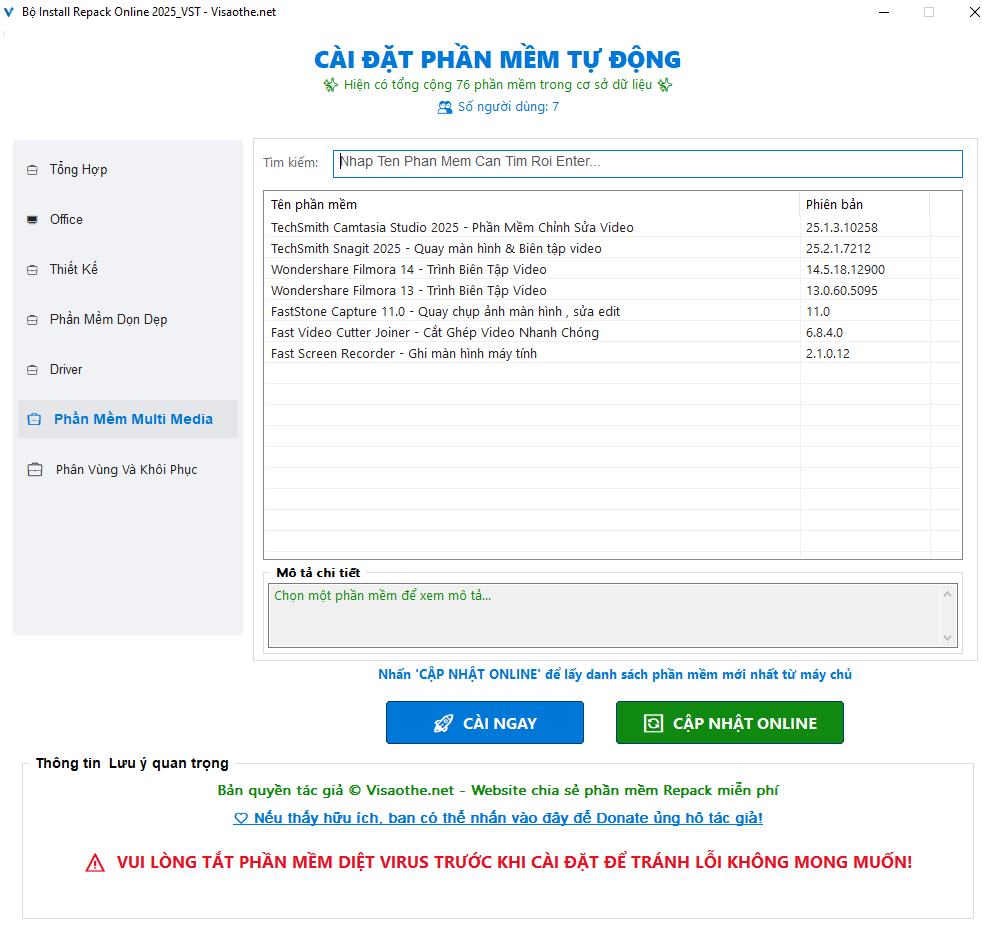Viewport: 993px width, 938px height.
Task: Focus the Tìm kiếm search field
Action: pos(648,164)
